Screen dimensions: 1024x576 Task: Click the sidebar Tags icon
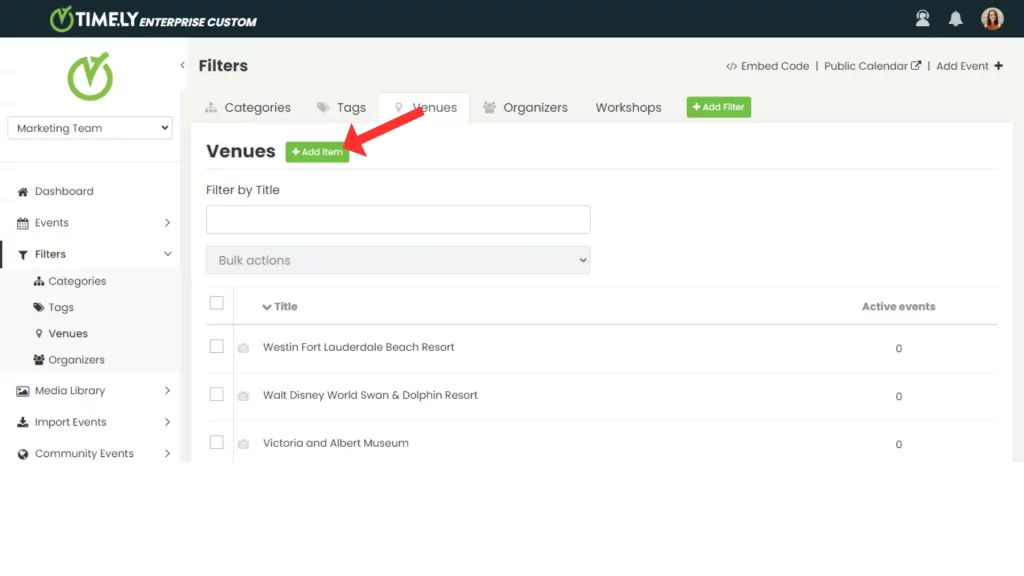(39, 307)
